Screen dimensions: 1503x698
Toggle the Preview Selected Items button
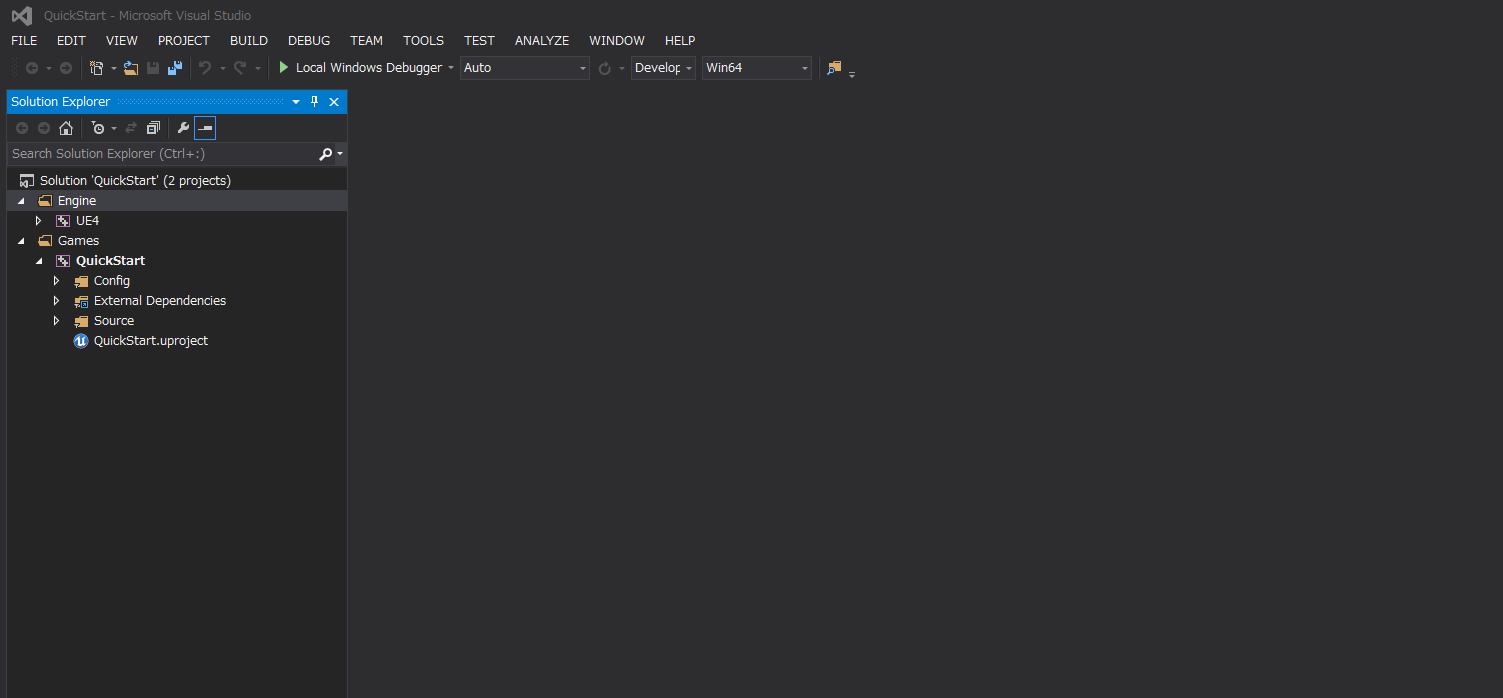(x=205, y=128)
